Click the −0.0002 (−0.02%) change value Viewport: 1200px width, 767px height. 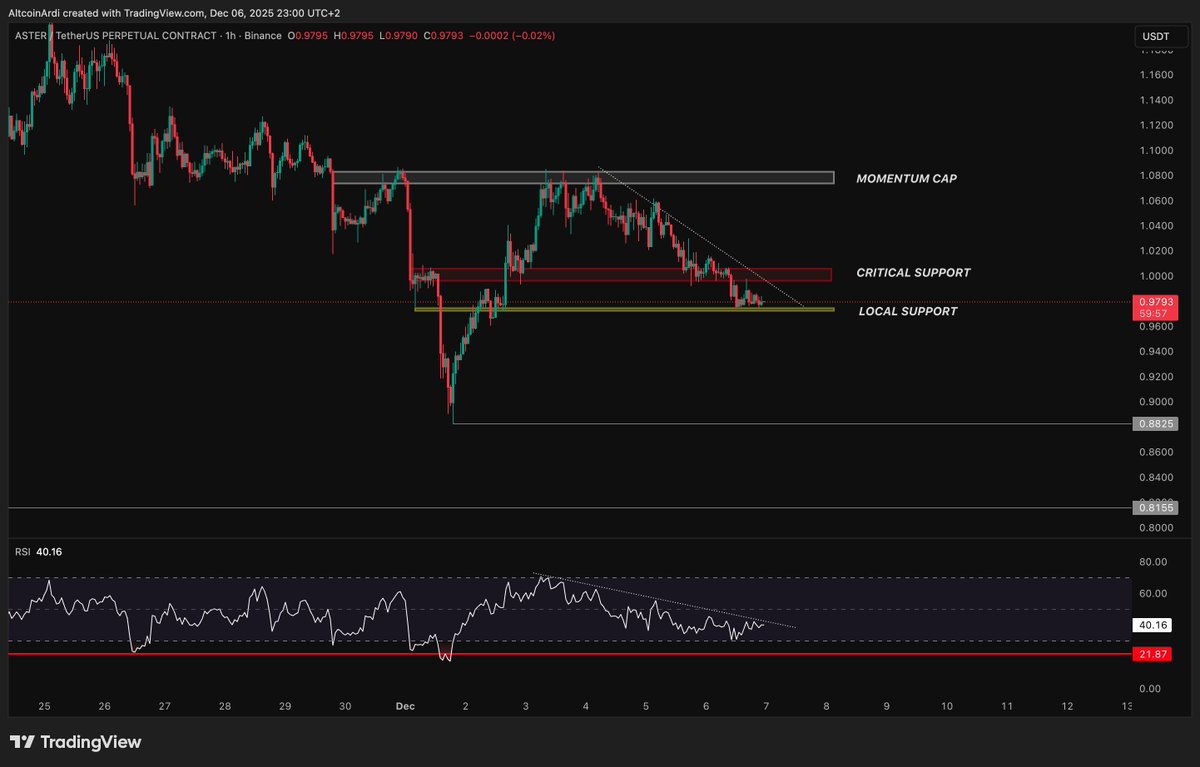click(512, 36)
